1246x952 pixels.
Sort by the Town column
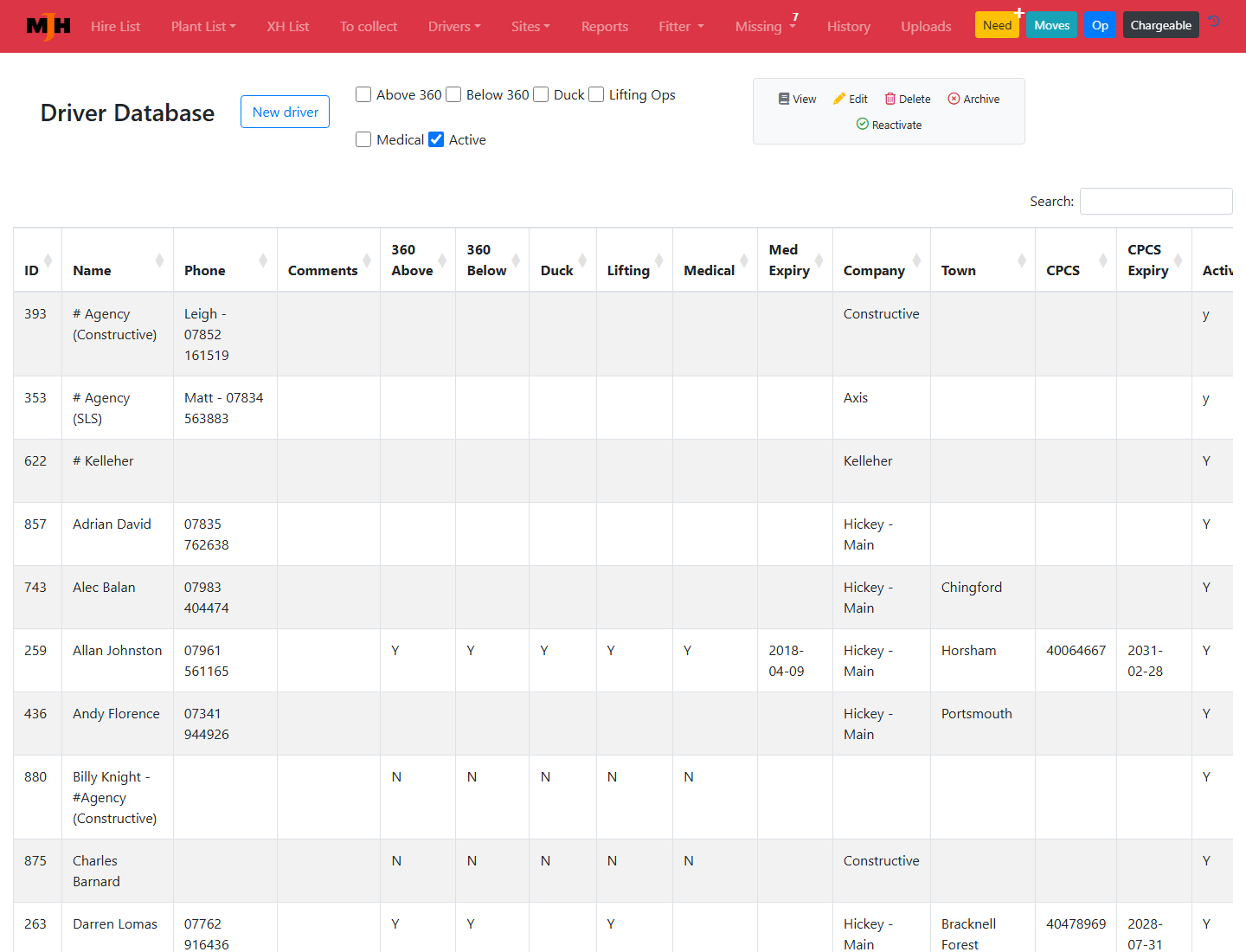(x=983, y=261)
